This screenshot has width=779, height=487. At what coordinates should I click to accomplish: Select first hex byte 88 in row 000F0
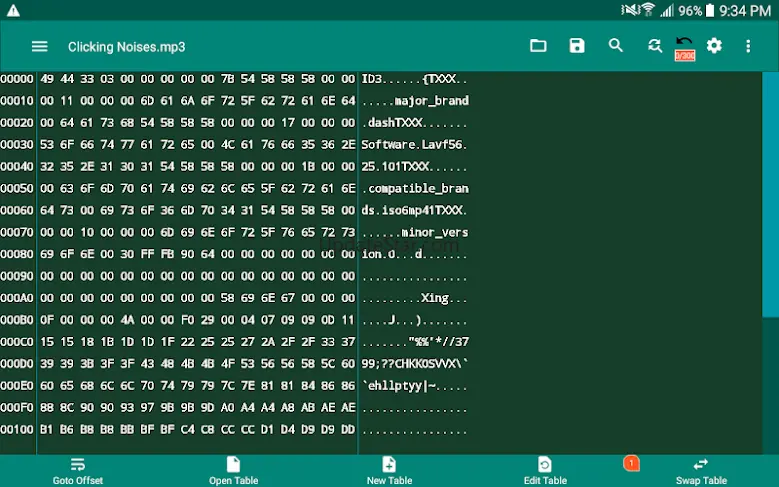(47, 407)
